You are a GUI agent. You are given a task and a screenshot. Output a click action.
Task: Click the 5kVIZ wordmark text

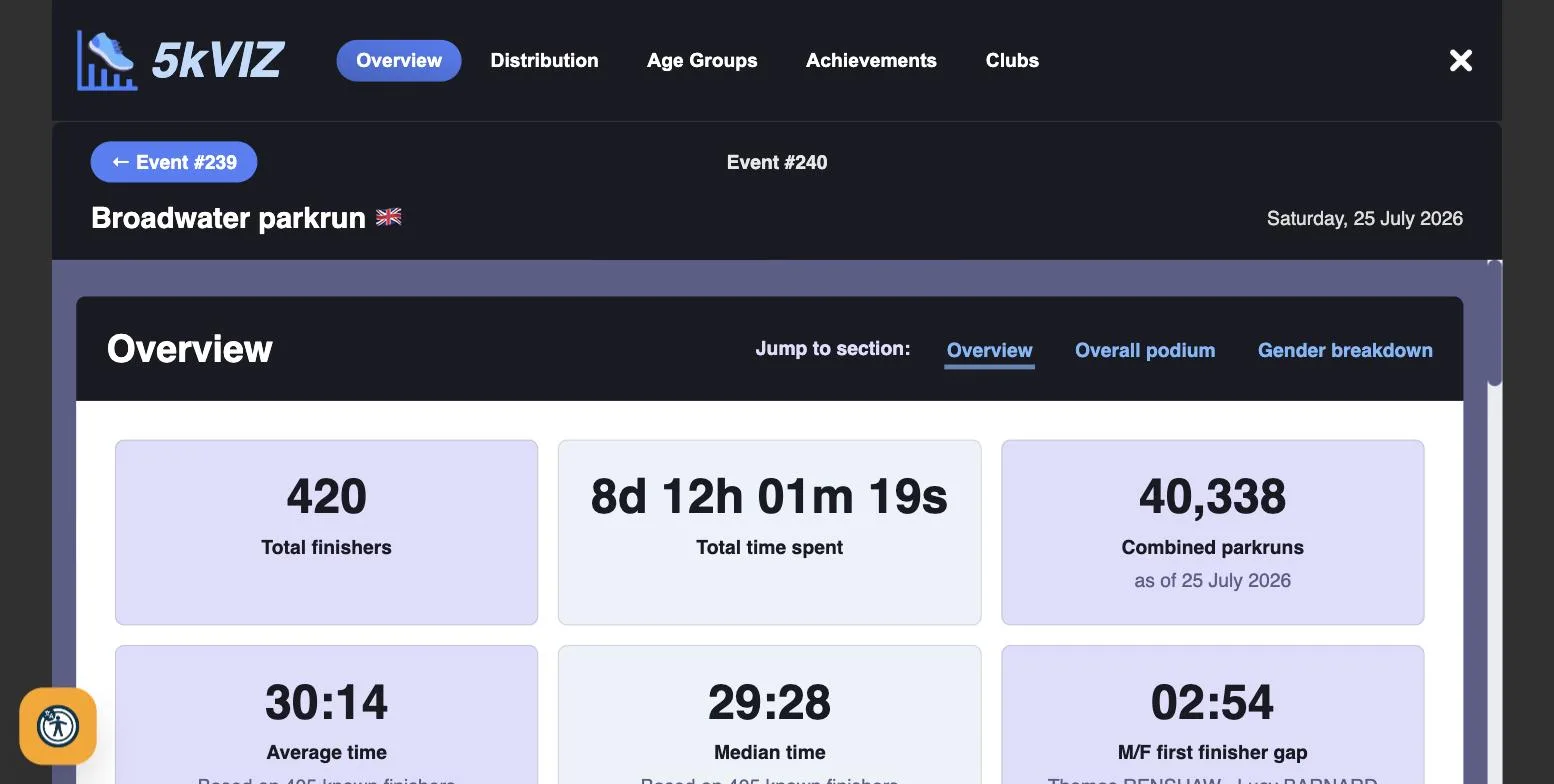tap(217, 60)
